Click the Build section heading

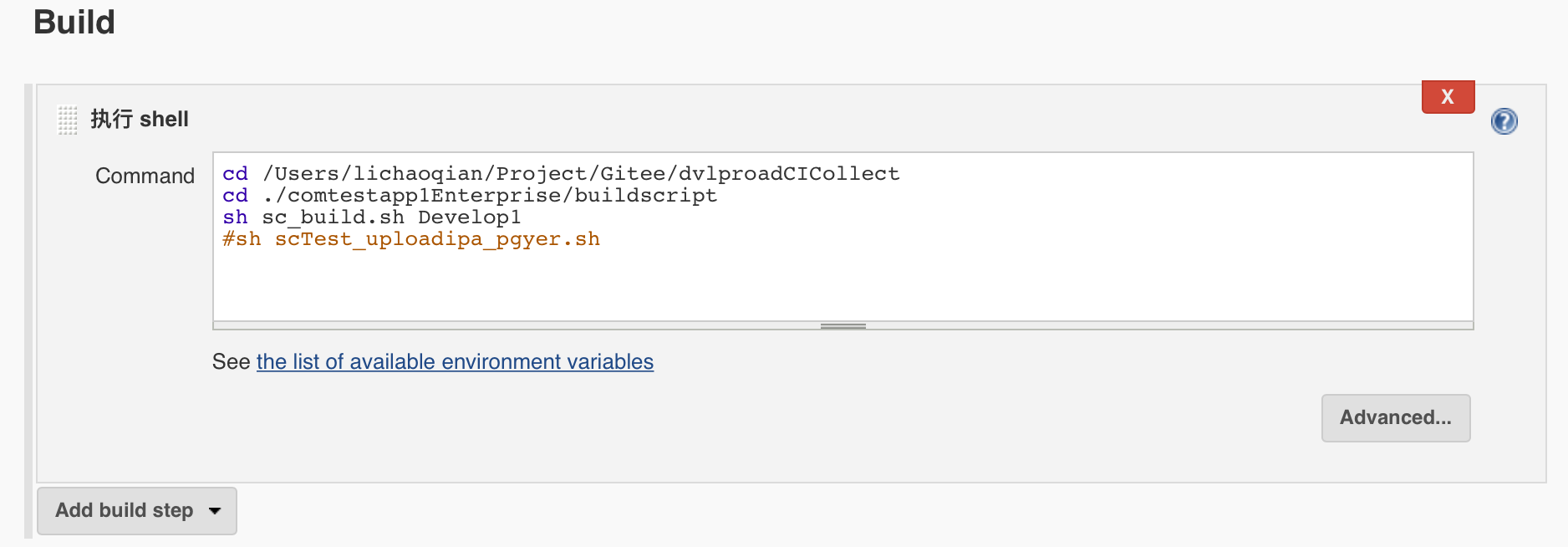point(74,22)
